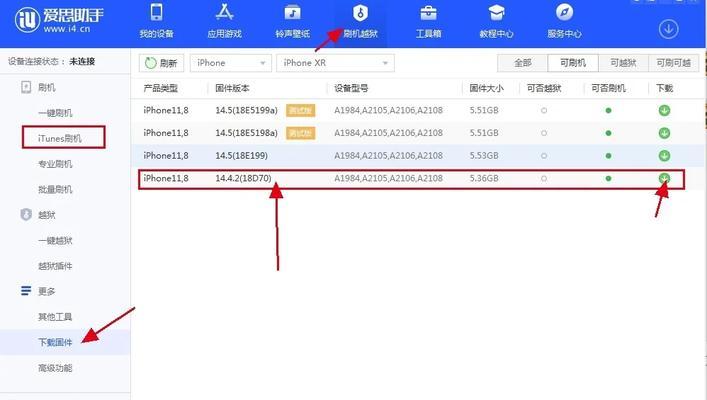Open the iPhone device type dropdown
Screen dimensions: 707x400
coord(231,63)
